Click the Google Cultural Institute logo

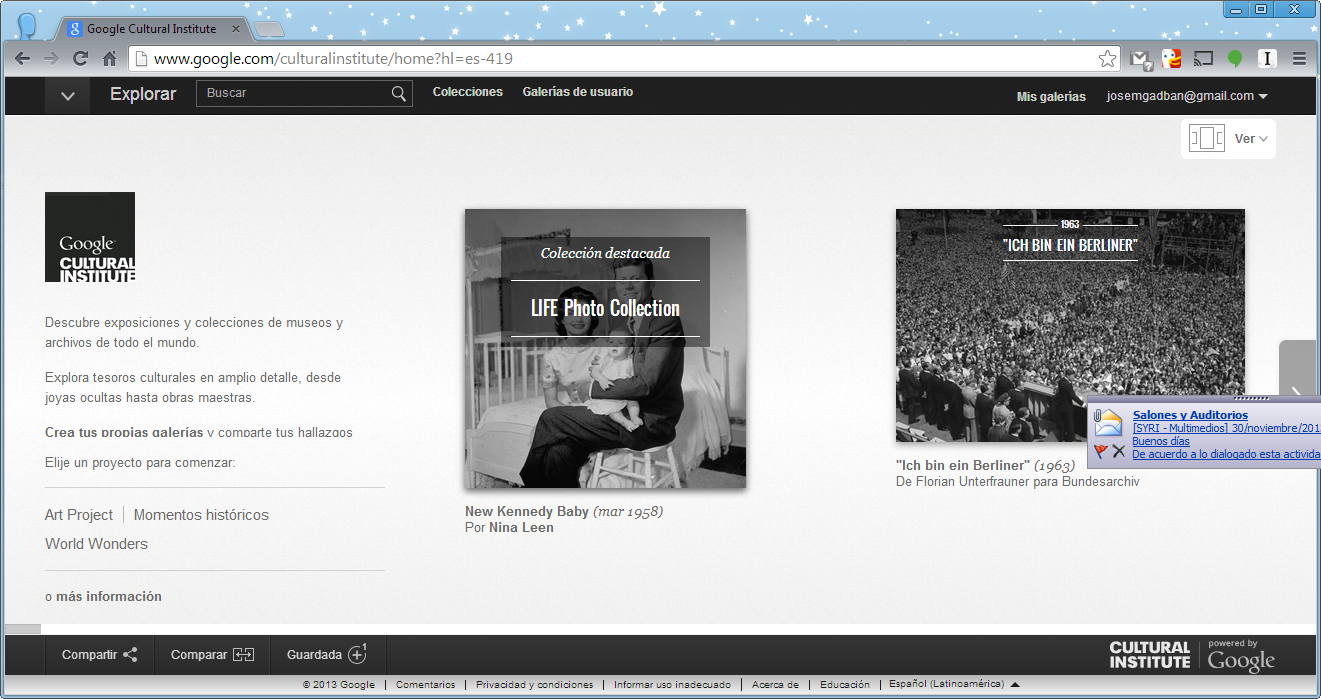click(90, 237)
